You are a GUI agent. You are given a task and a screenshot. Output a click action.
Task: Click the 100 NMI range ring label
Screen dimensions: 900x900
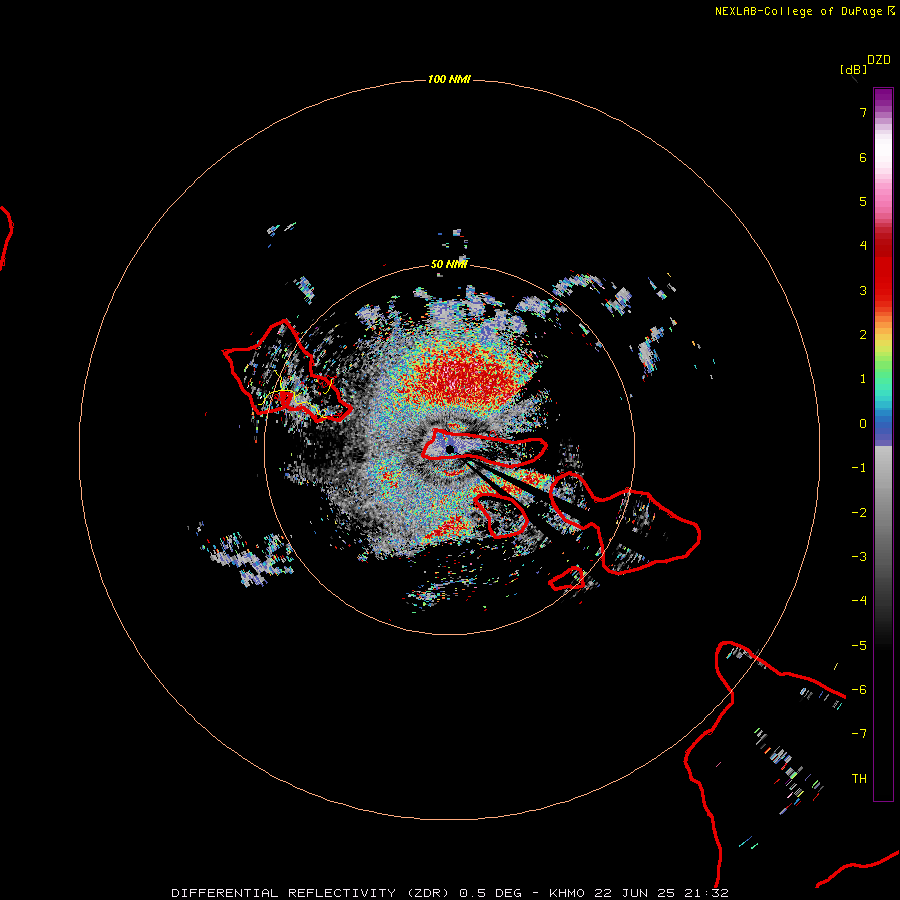[x=449, y=79]
